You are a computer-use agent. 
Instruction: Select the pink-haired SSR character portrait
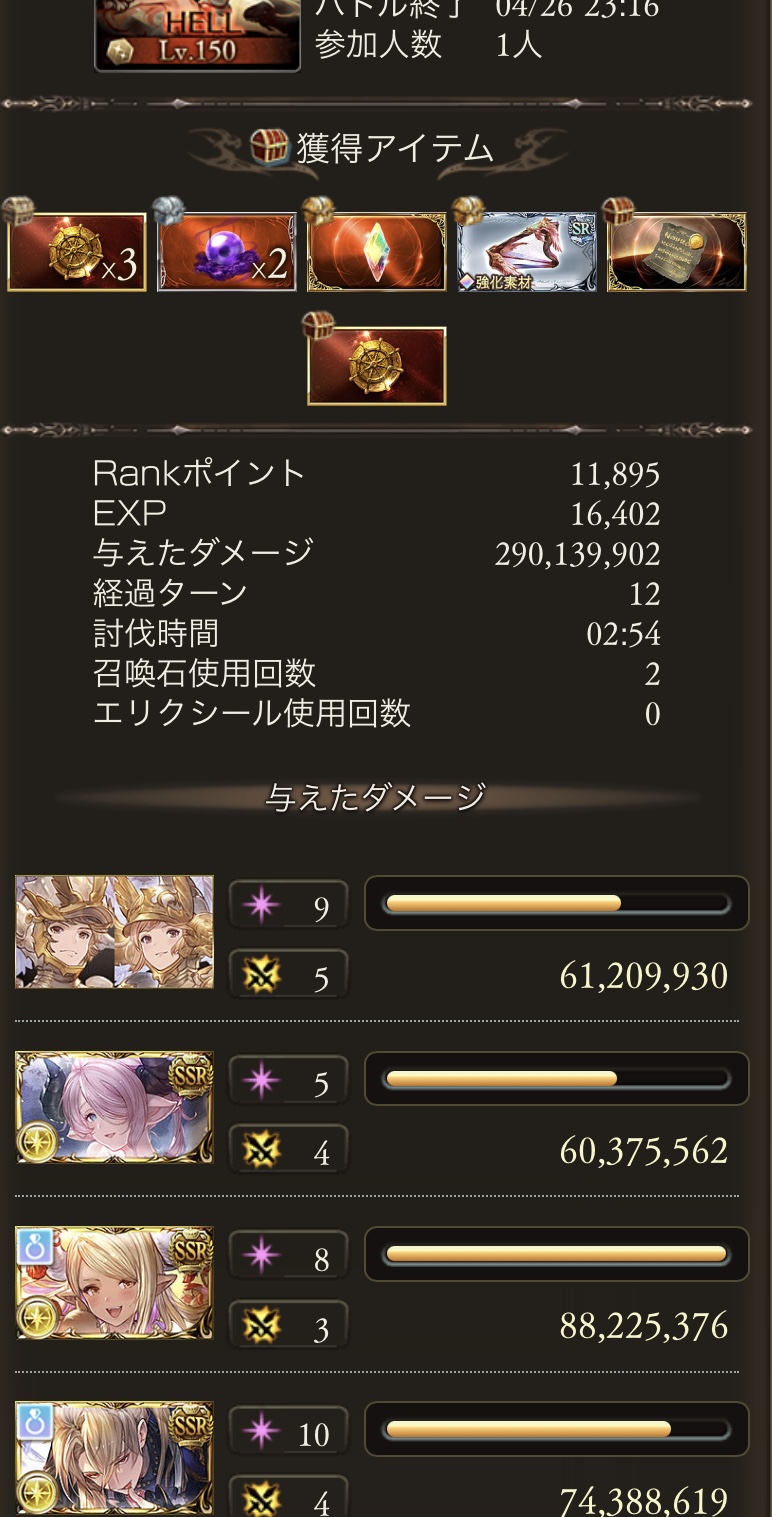pyautogui.click(x=115, y=1107)
